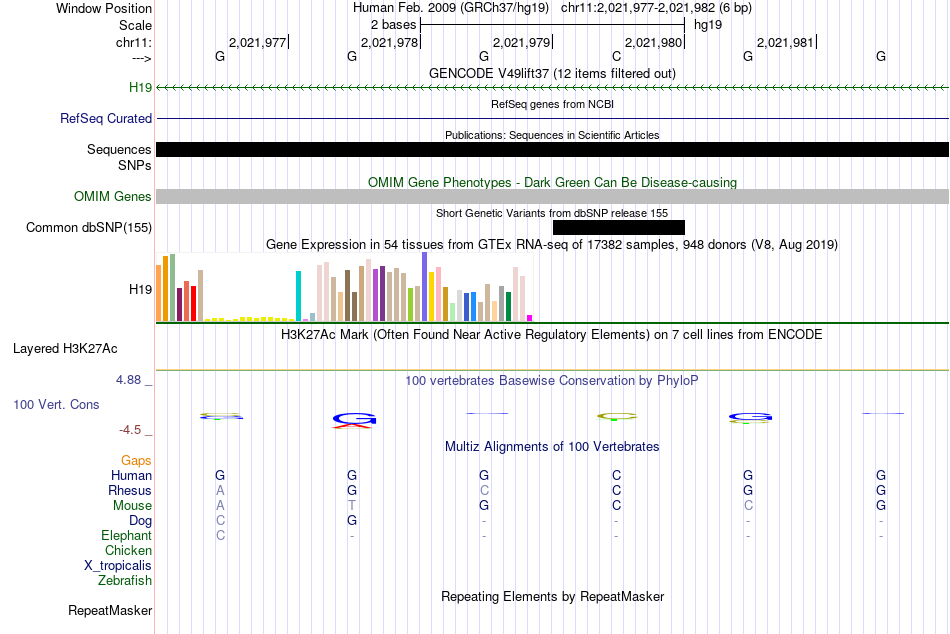Click the Repeating Elements by RepeatMasker title
950x634 pixels.
tap(552, 596)
